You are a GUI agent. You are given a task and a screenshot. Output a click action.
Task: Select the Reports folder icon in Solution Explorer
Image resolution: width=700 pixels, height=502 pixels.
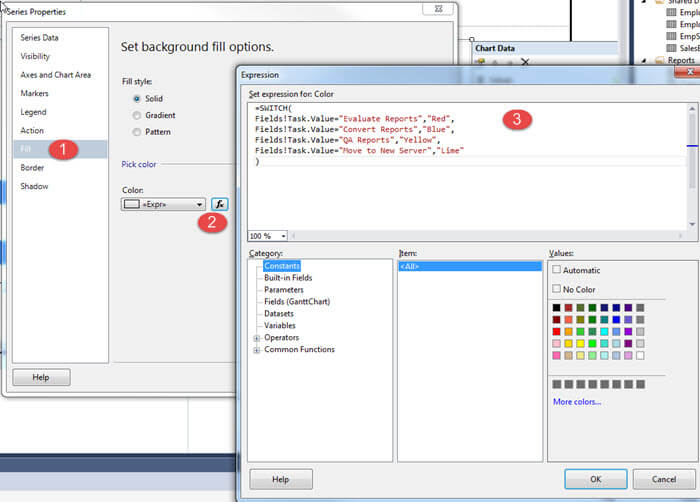659,60
